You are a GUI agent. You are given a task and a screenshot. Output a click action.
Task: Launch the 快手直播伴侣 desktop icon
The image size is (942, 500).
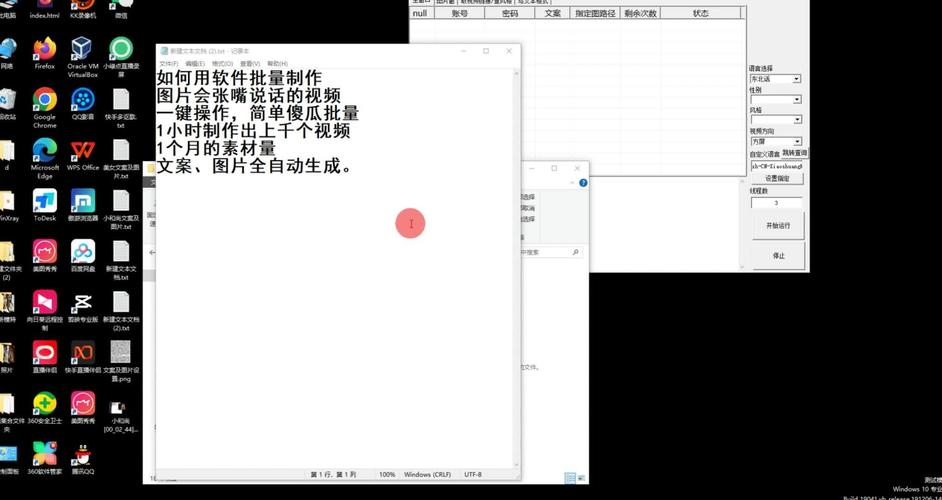82,353
